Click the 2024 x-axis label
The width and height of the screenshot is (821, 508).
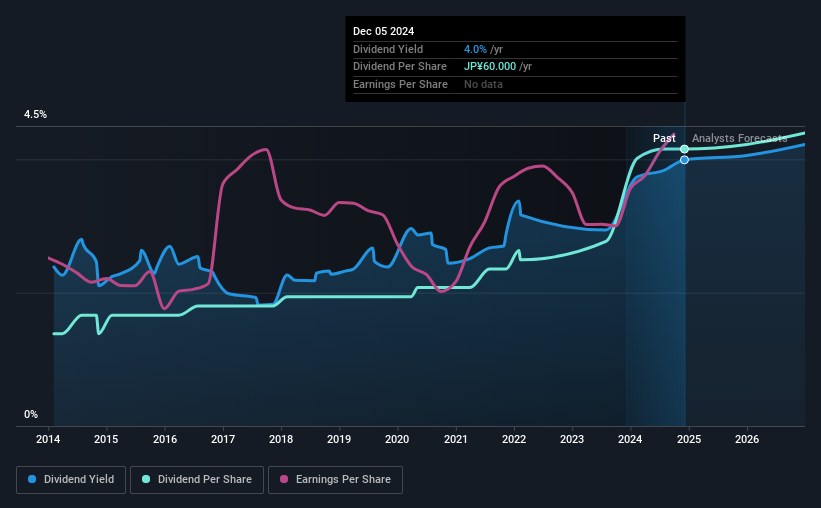(x=630, y=439)
